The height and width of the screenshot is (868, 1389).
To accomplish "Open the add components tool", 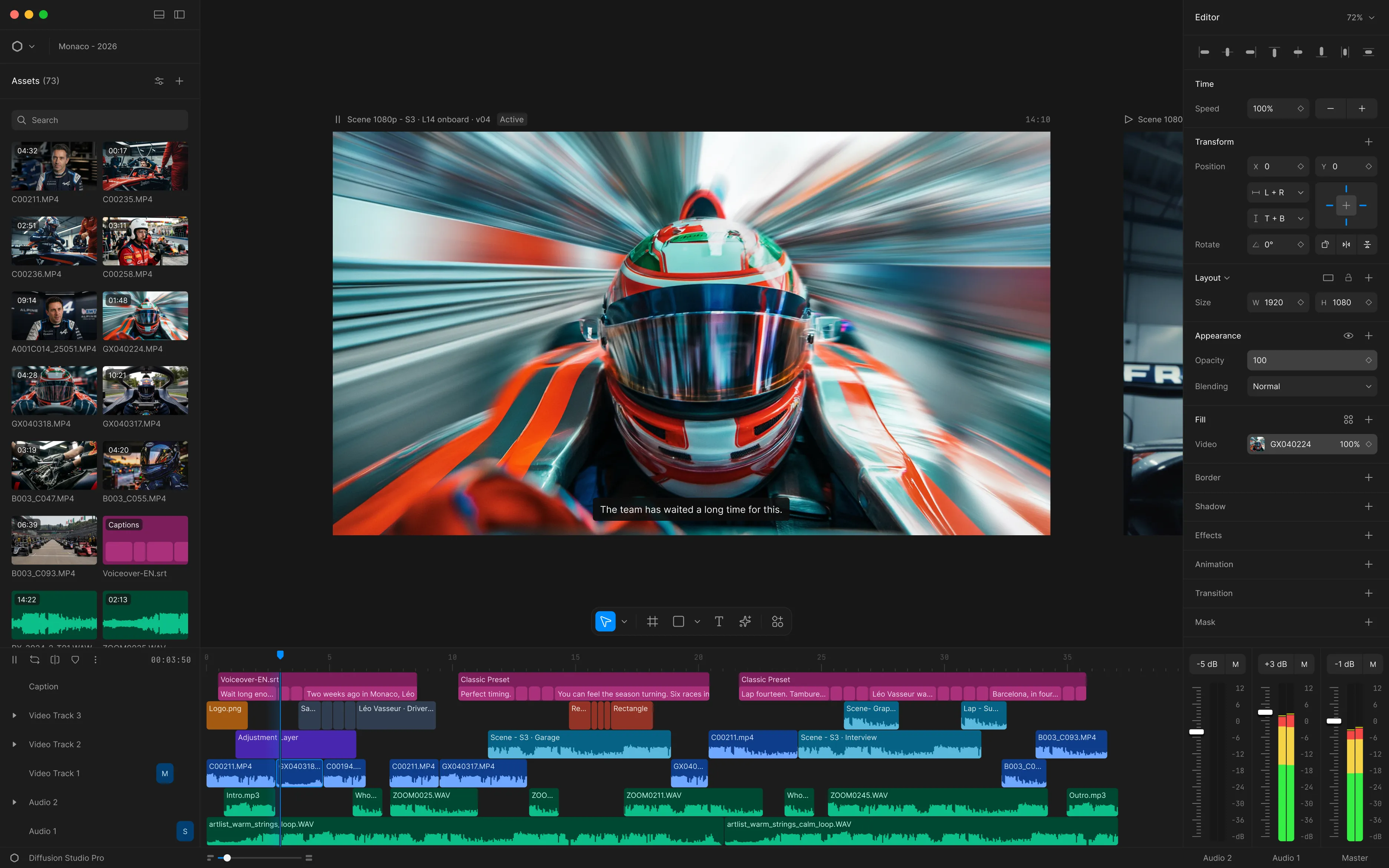I will pyautogui.click(x=777, y=621).
